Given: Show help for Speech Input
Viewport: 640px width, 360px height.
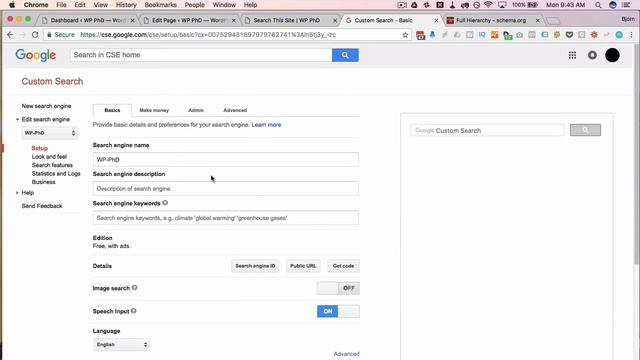Looking at the screenshot, I should click(x=133, y=311).
